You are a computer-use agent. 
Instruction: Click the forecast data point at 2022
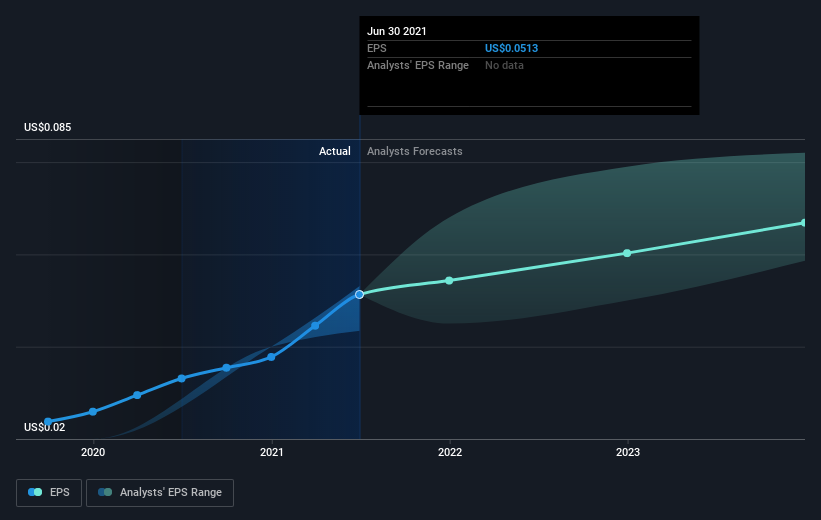click(x=449, y=281)
